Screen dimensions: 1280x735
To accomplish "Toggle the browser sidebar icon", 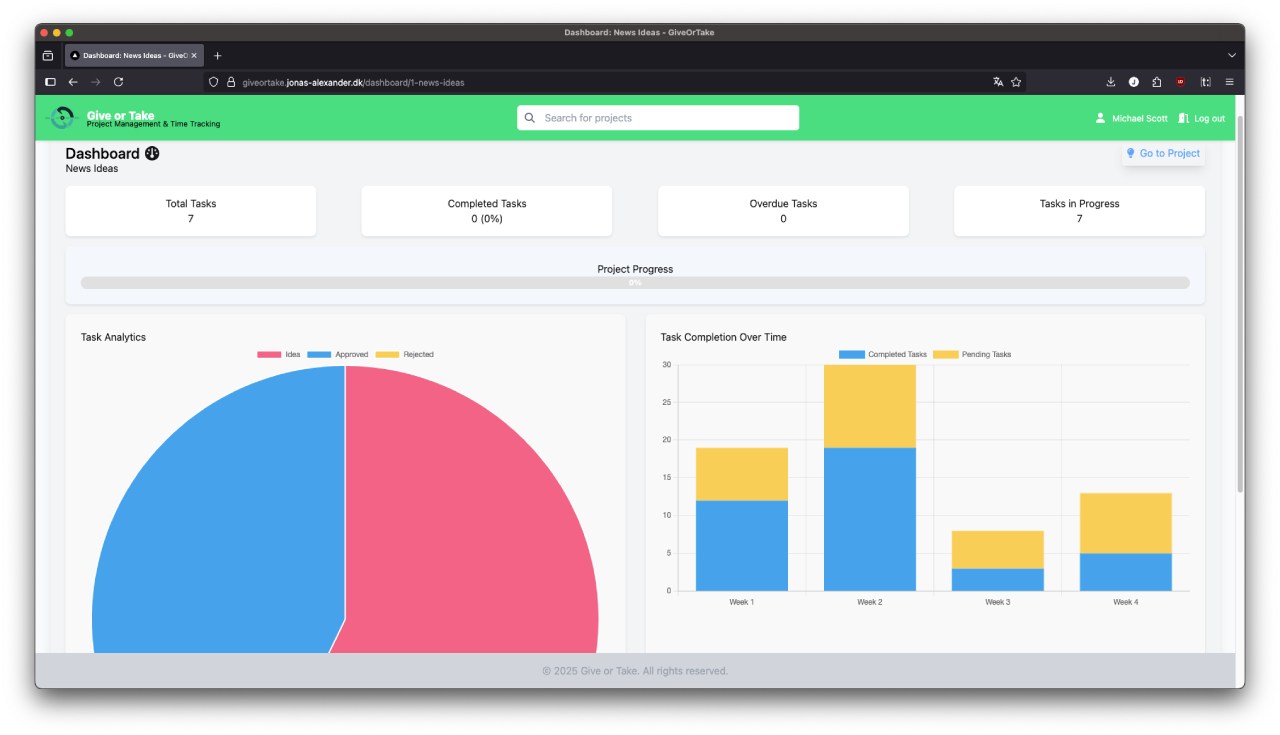I will click(x=50, y=82).
